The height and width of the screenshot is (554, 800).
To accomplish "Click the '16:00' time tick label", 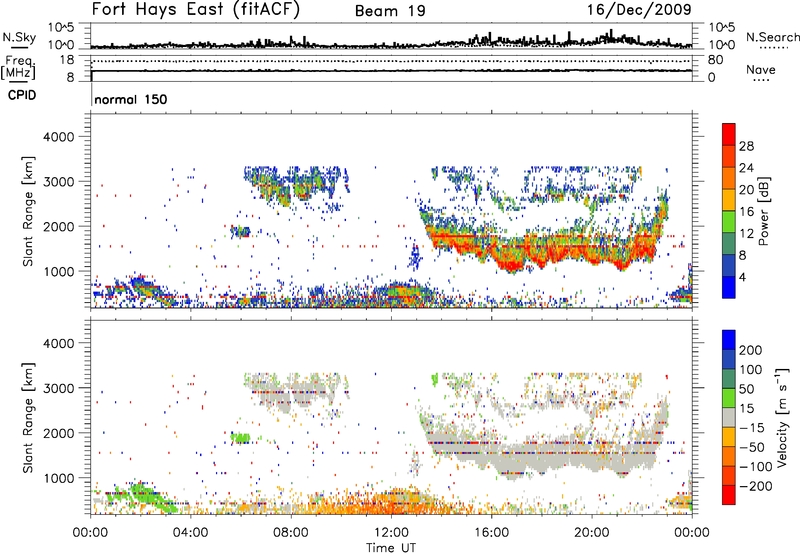I will click(491, 533).
